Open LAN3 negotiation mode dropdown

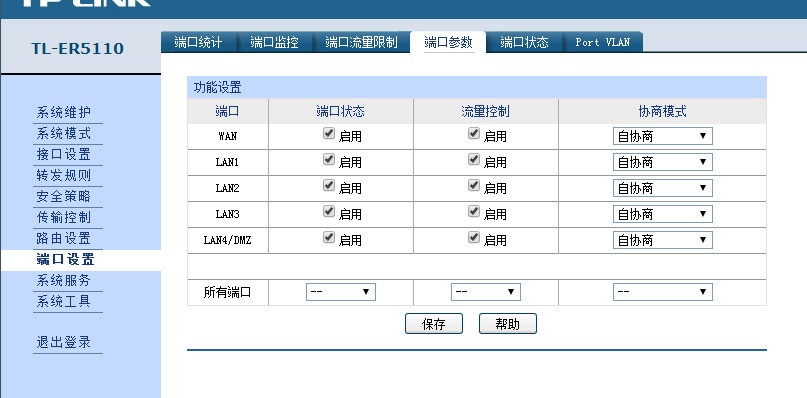[x=662, y=214]
